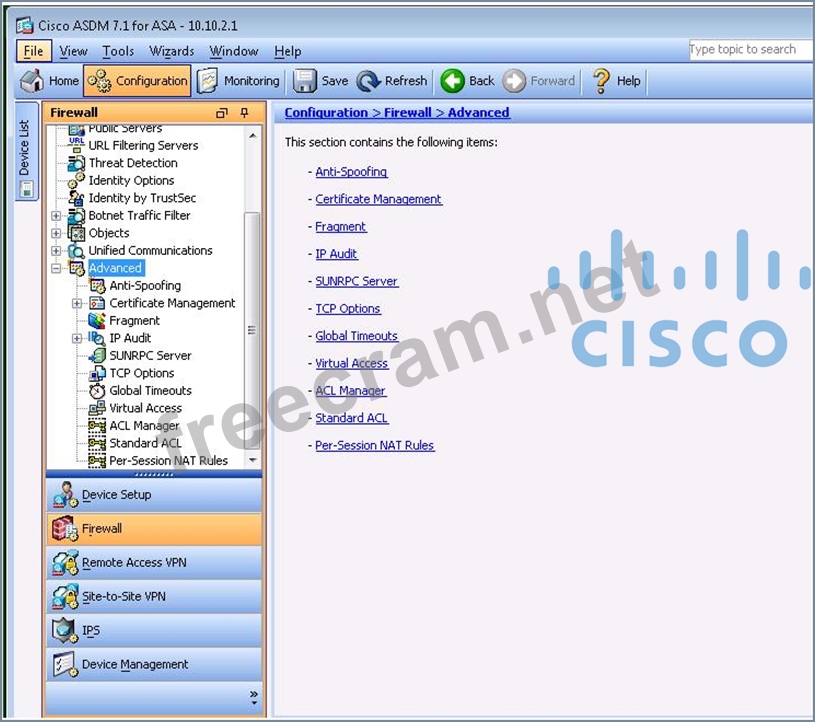This screenshot has width=815, height=722.
Task: Open the Help question mark icon
Action: point(601,81)
